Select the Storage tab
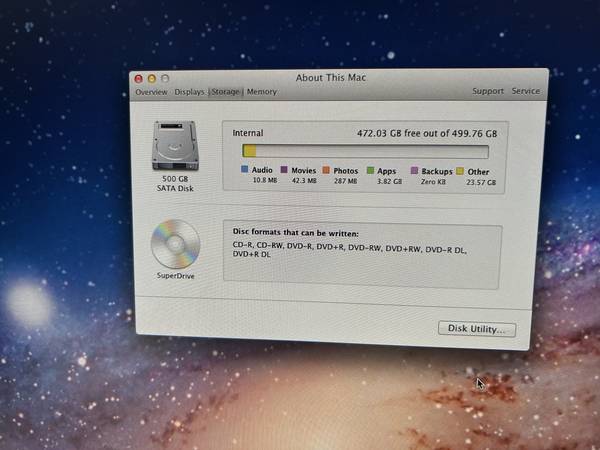The image size is (600, 450). pyautogui.click(x=225, y=92)
